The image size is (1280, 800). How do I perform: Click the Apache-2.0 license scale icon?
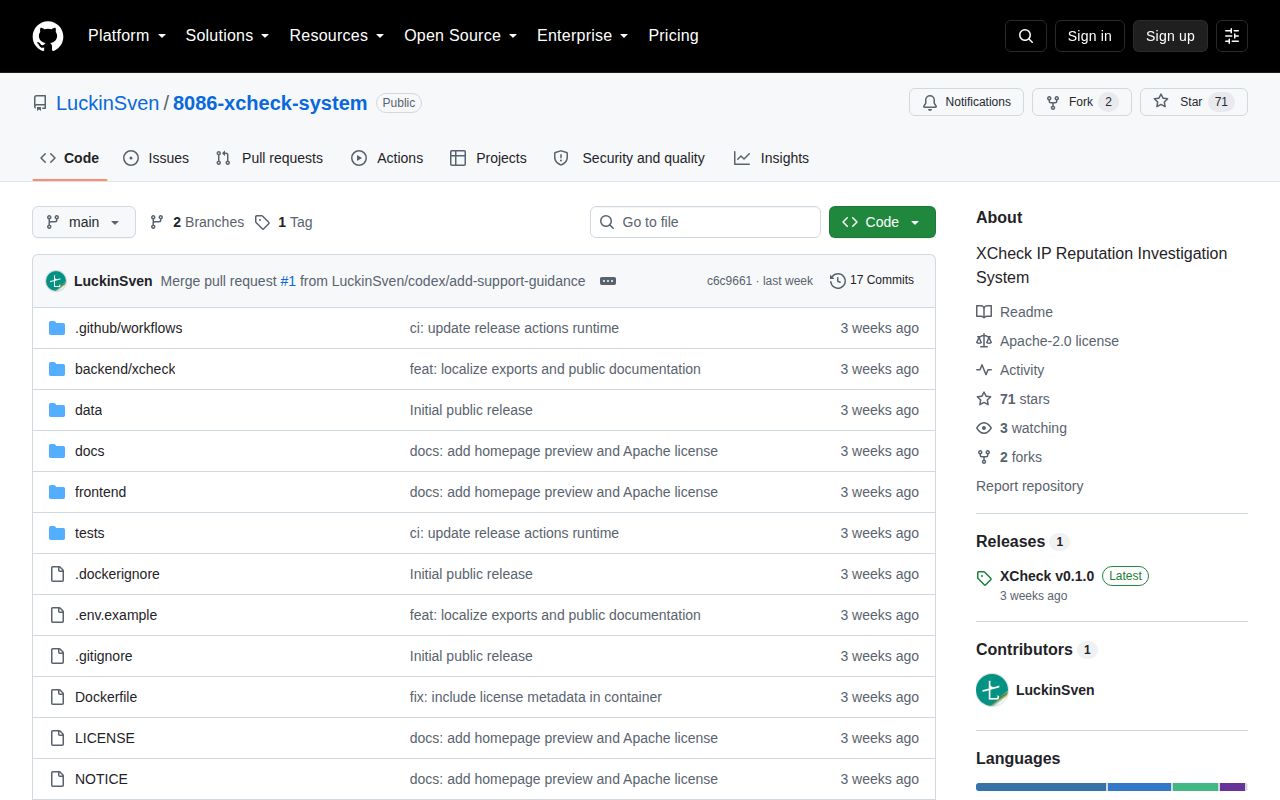[984, 341]
